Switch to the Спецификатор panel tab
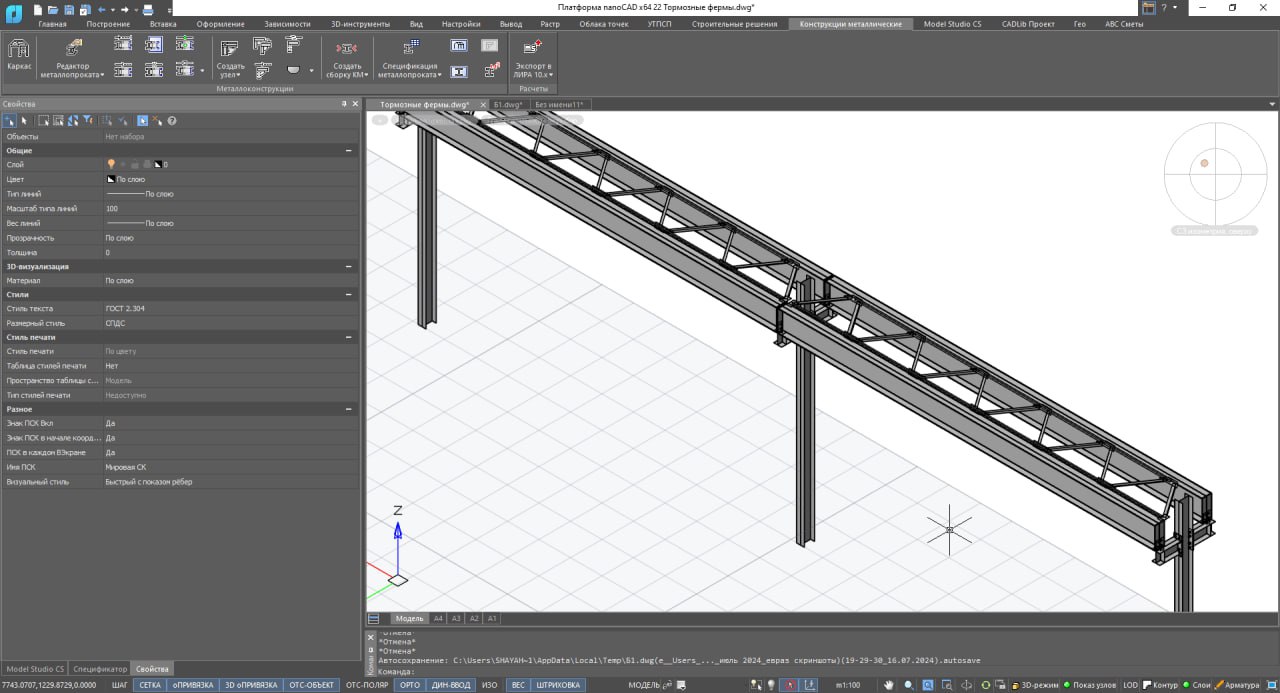 click(100, 668)
